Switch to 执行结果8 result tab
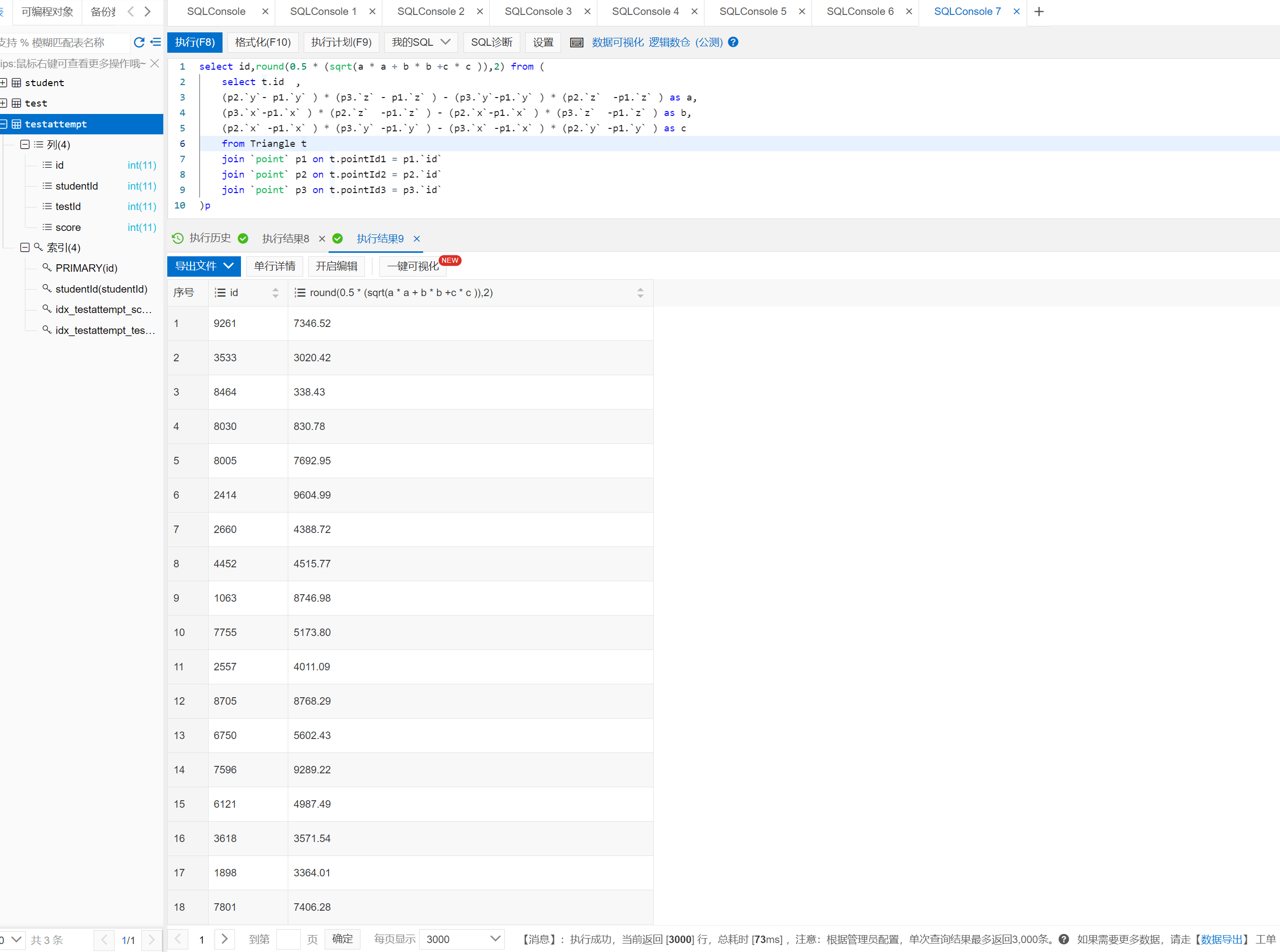 (285, 238)
